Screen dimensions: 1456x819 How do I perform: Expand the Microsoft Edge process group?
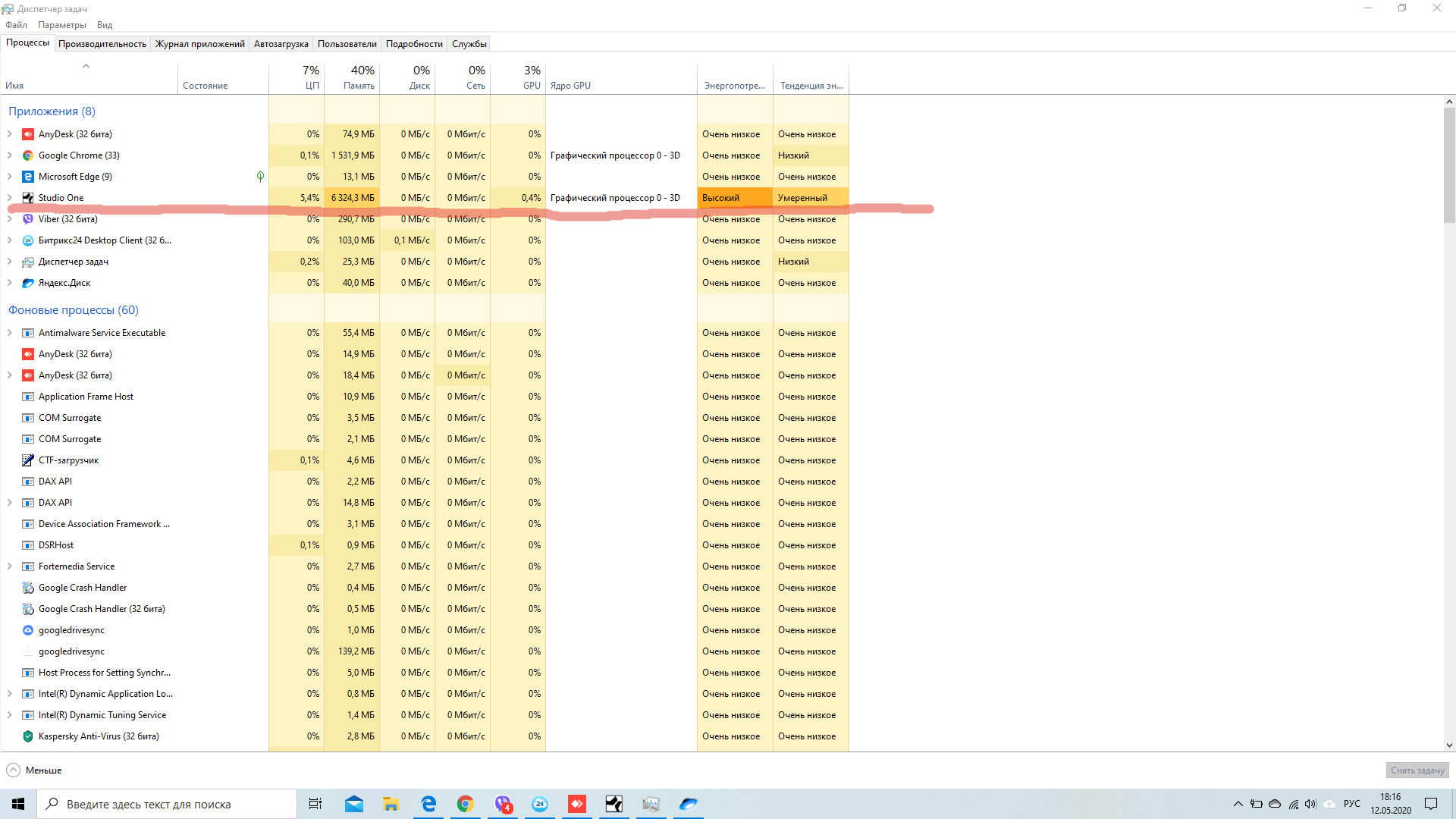[x=10, y=177]
